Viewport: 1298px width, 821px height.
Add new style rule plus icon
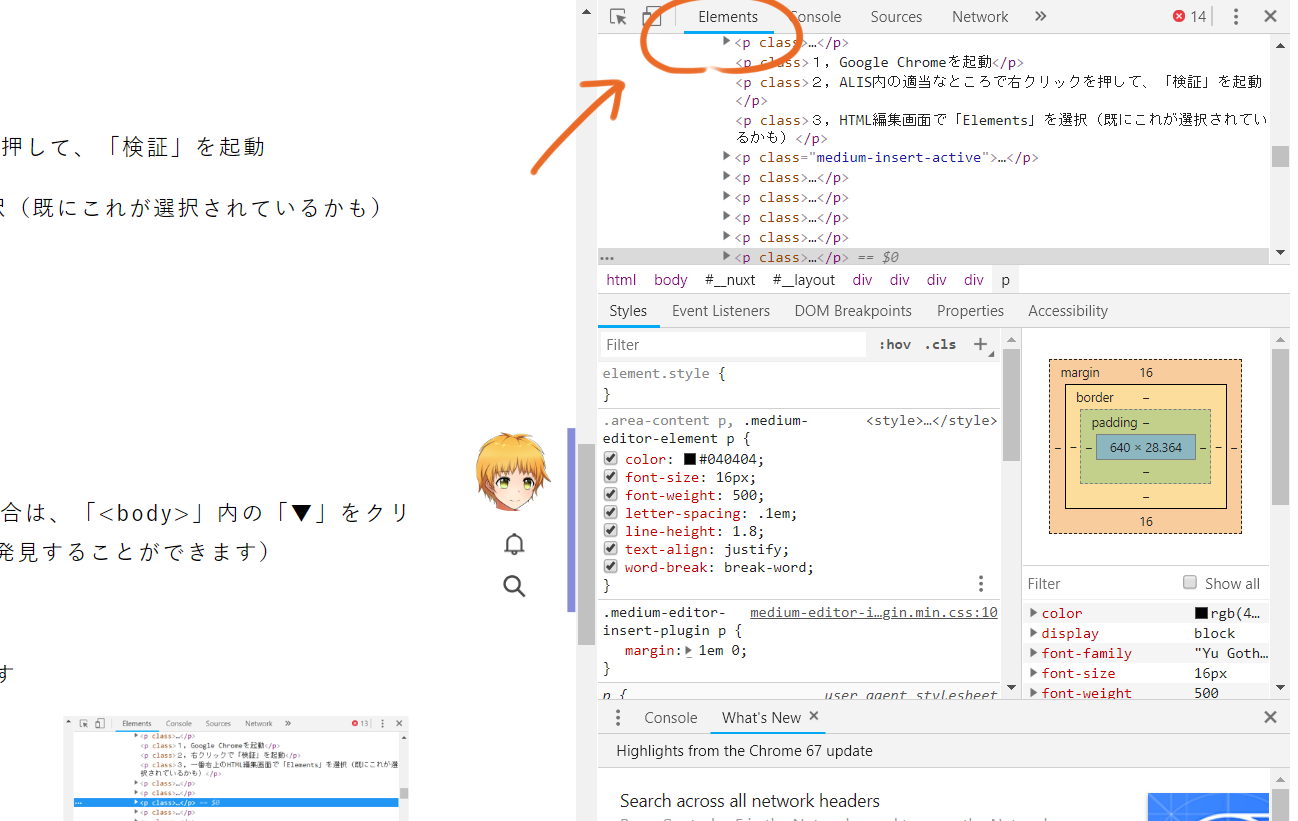click(x=981, y=344)
